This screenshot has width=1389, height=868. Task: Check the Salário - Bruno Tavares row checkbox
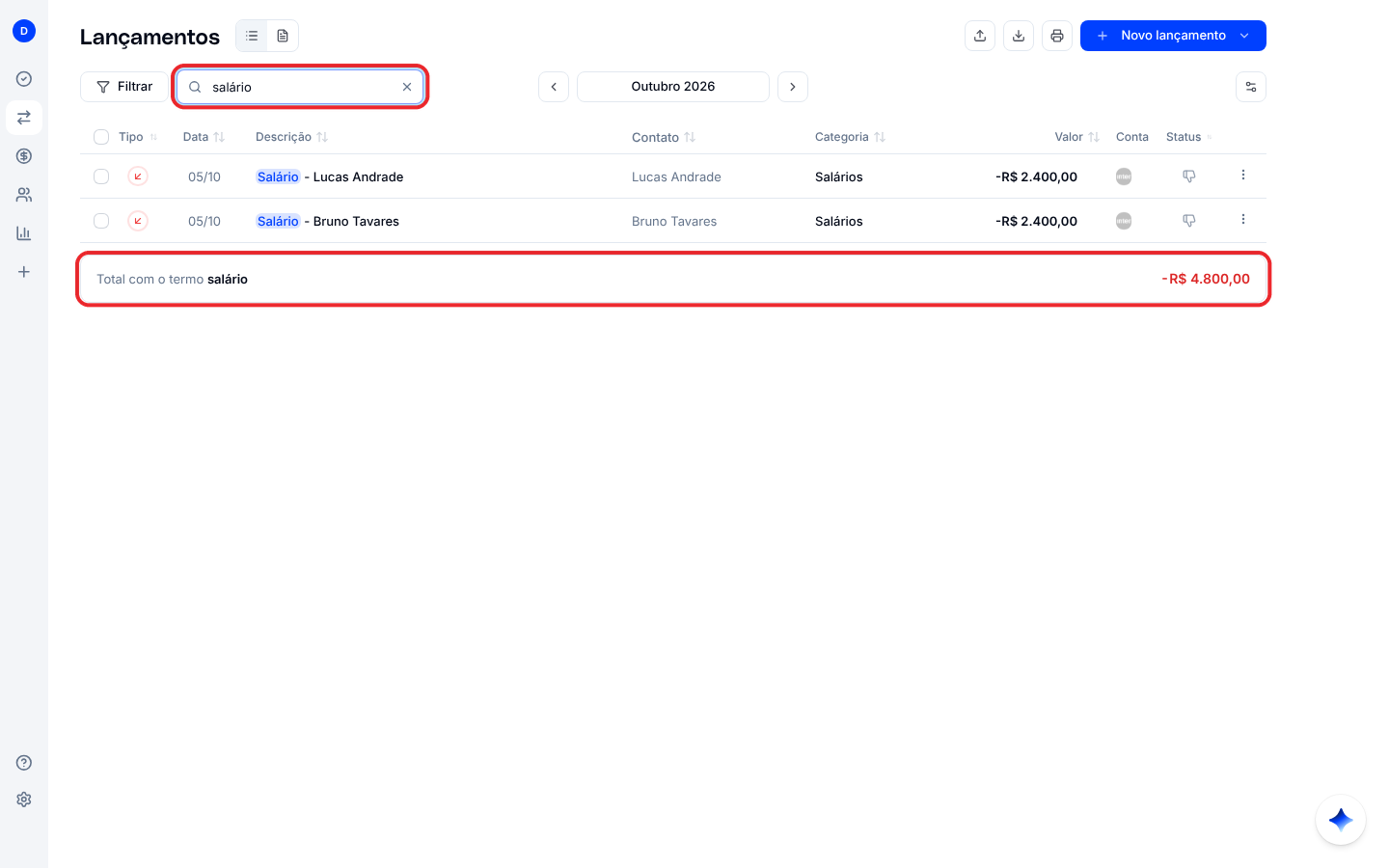tap(101, 221)
